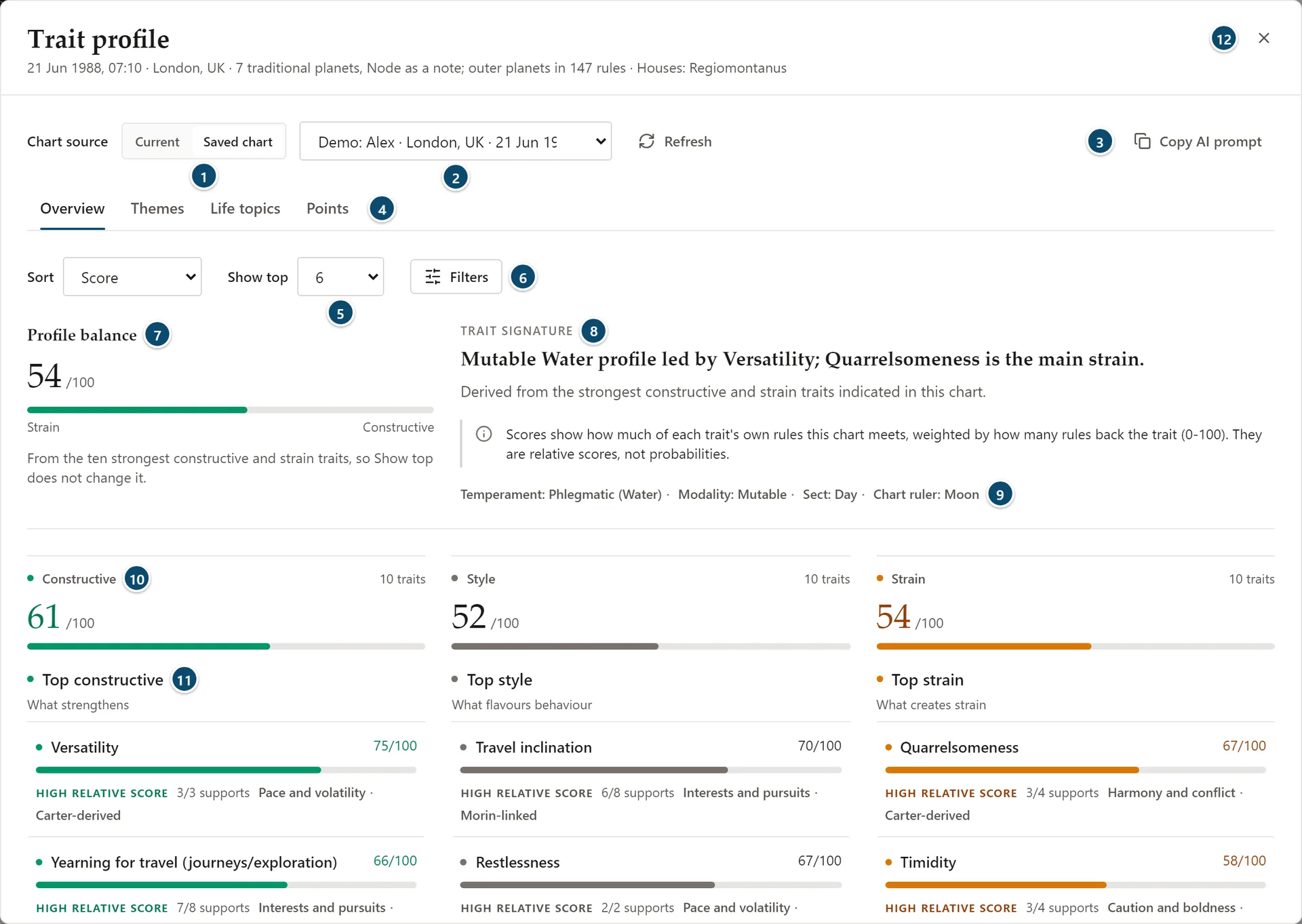1302x924 pixels.
Task: Click the Constructive 61/100 score bar
Action: pyautogui.click(x=226, y=647)
